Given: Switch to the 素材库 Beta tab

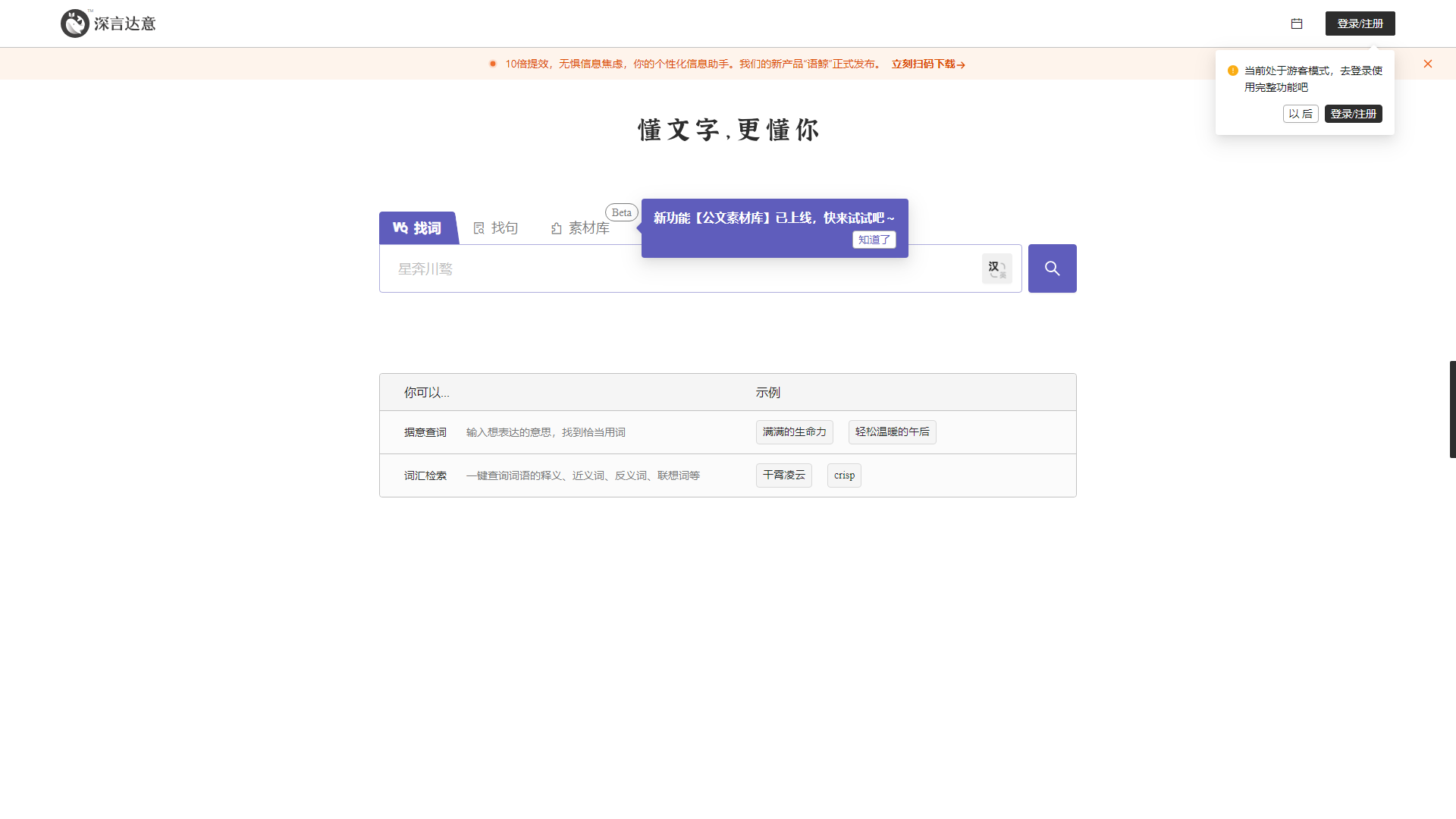Looking at the screenshot, I should [x=589, y=227].
